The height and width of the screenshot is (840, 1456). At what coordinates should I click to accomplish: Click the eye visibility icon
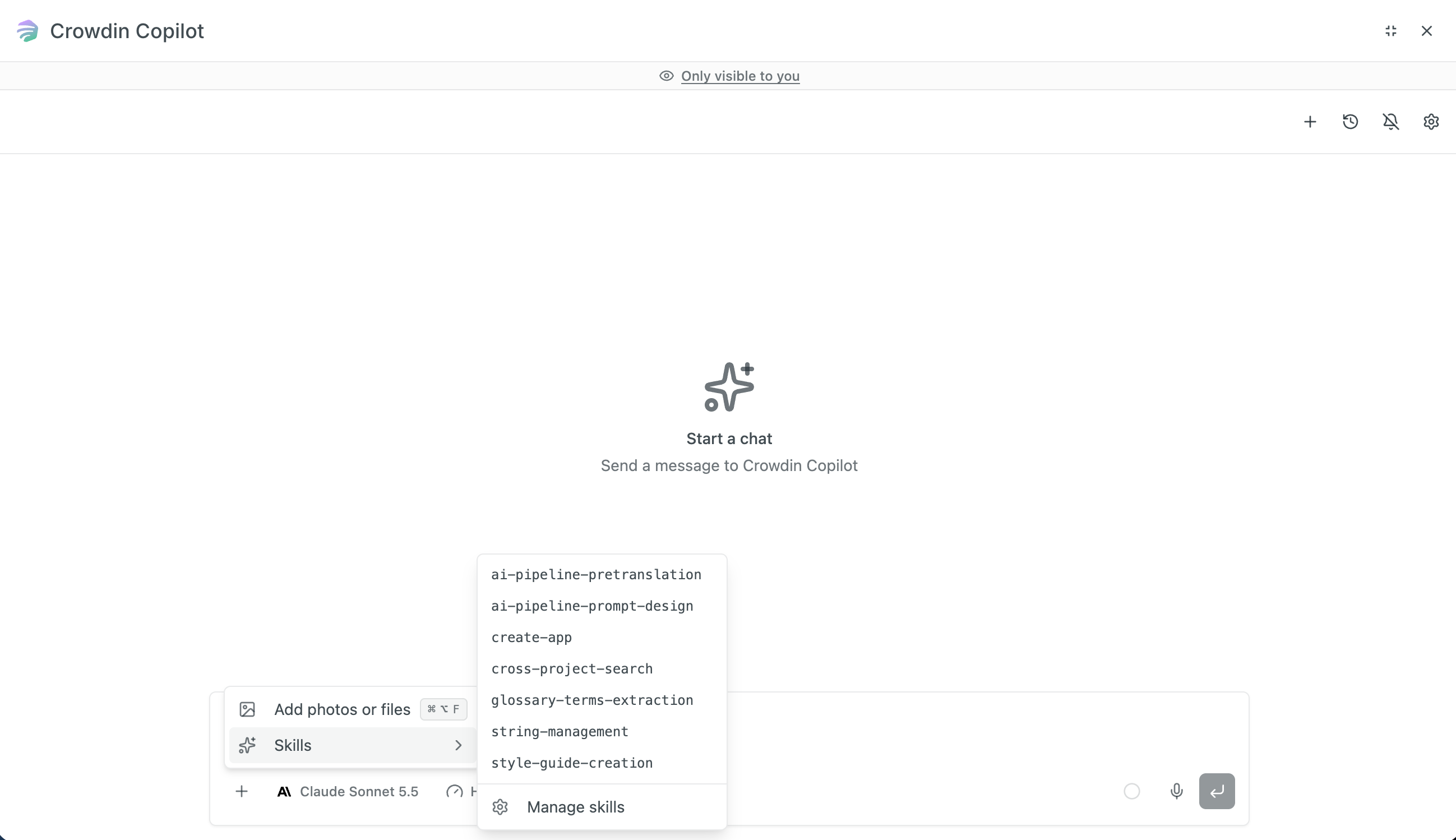click(x=666, y=76)
